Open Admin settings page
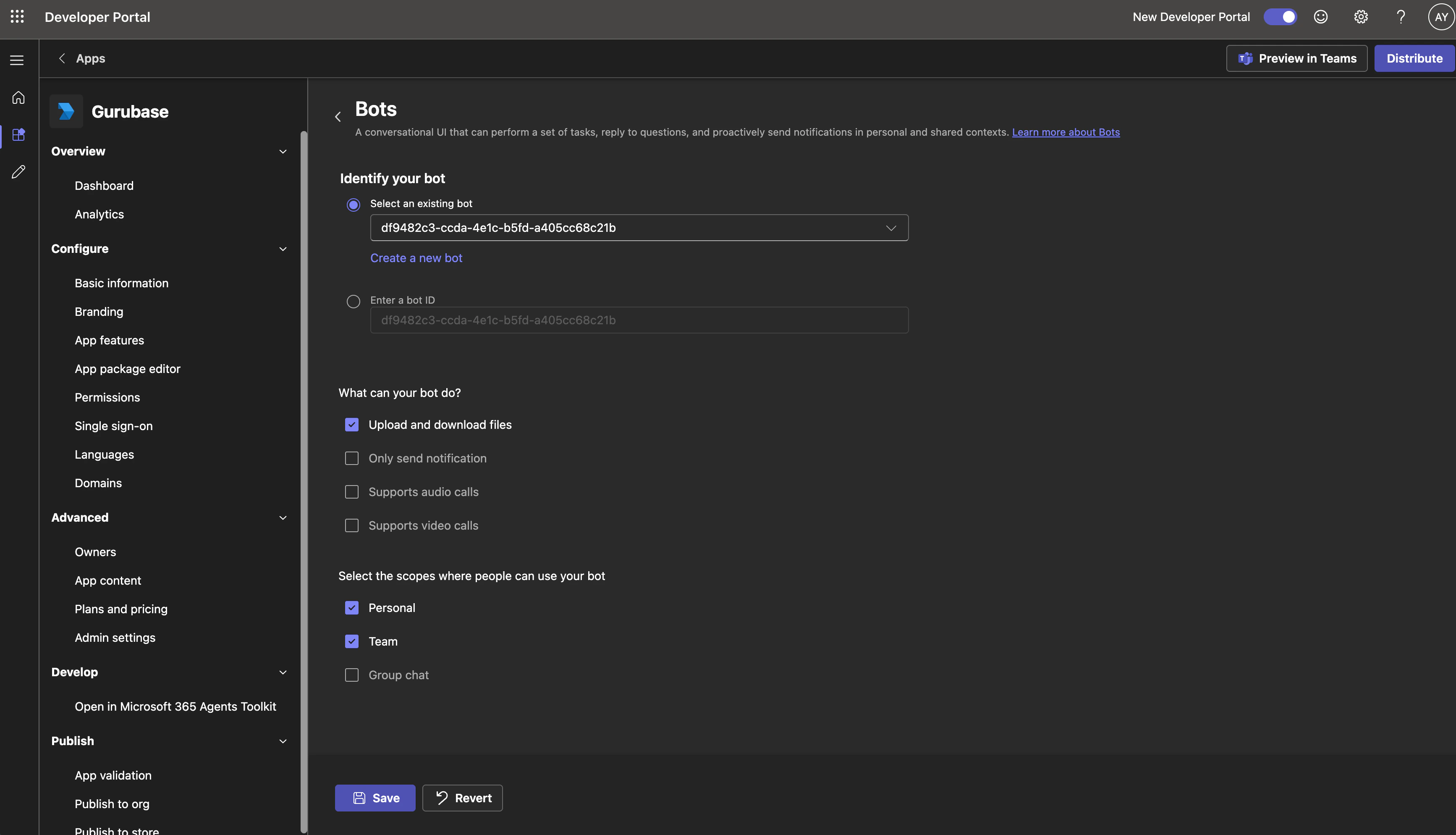 115,638
